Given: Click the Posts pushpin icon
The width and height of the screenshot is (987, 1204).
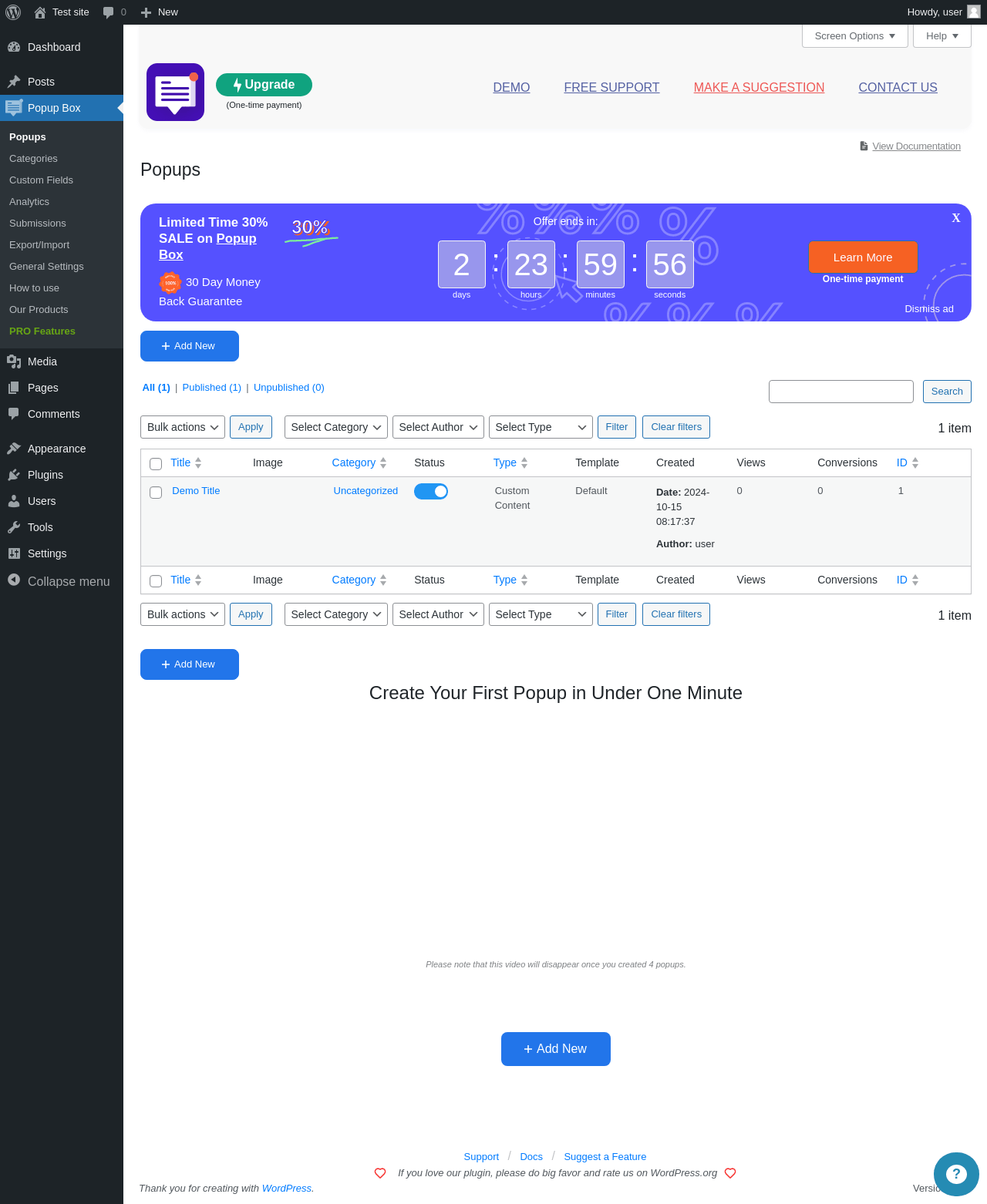Looking at the screenshot, I should pyautogui.click(x=14, y=82).
